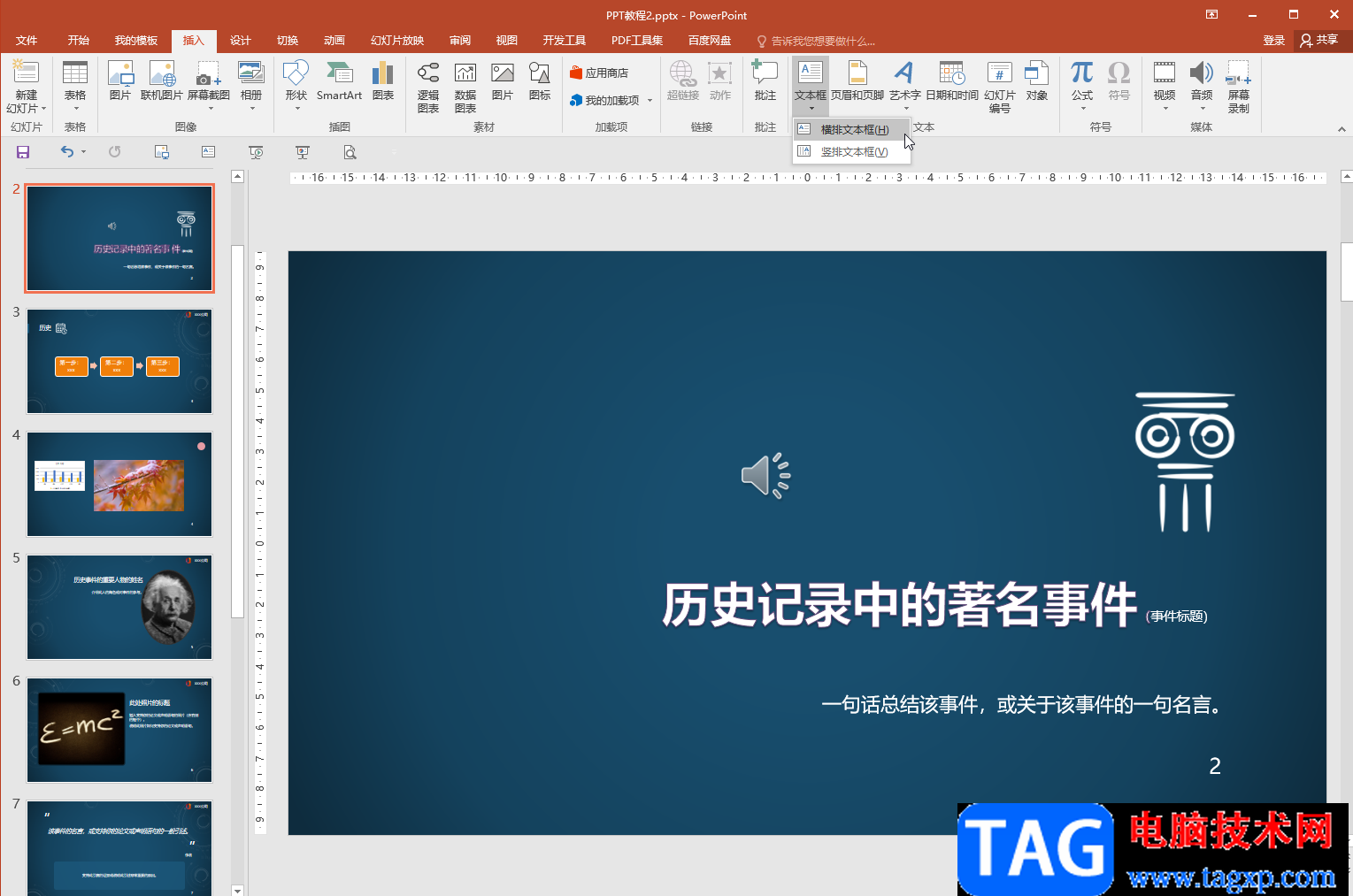This screenshot has height=896, width=1353.
Task: Open the 应用商店 add-in store
Action: 599,73
